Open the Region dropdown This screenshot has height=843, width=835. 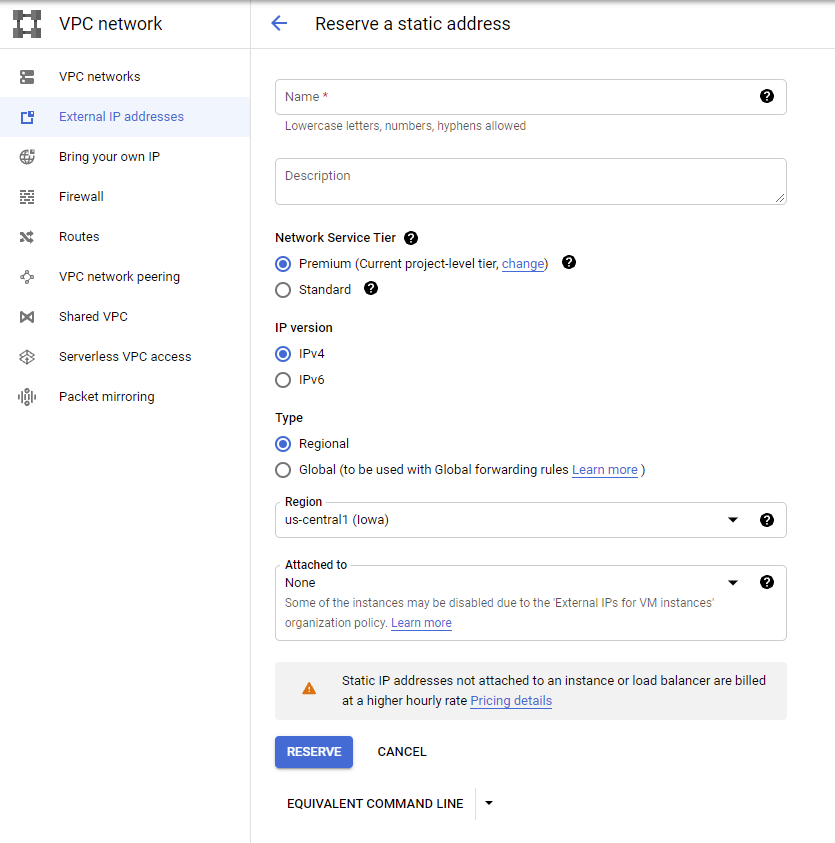(733, 519)
